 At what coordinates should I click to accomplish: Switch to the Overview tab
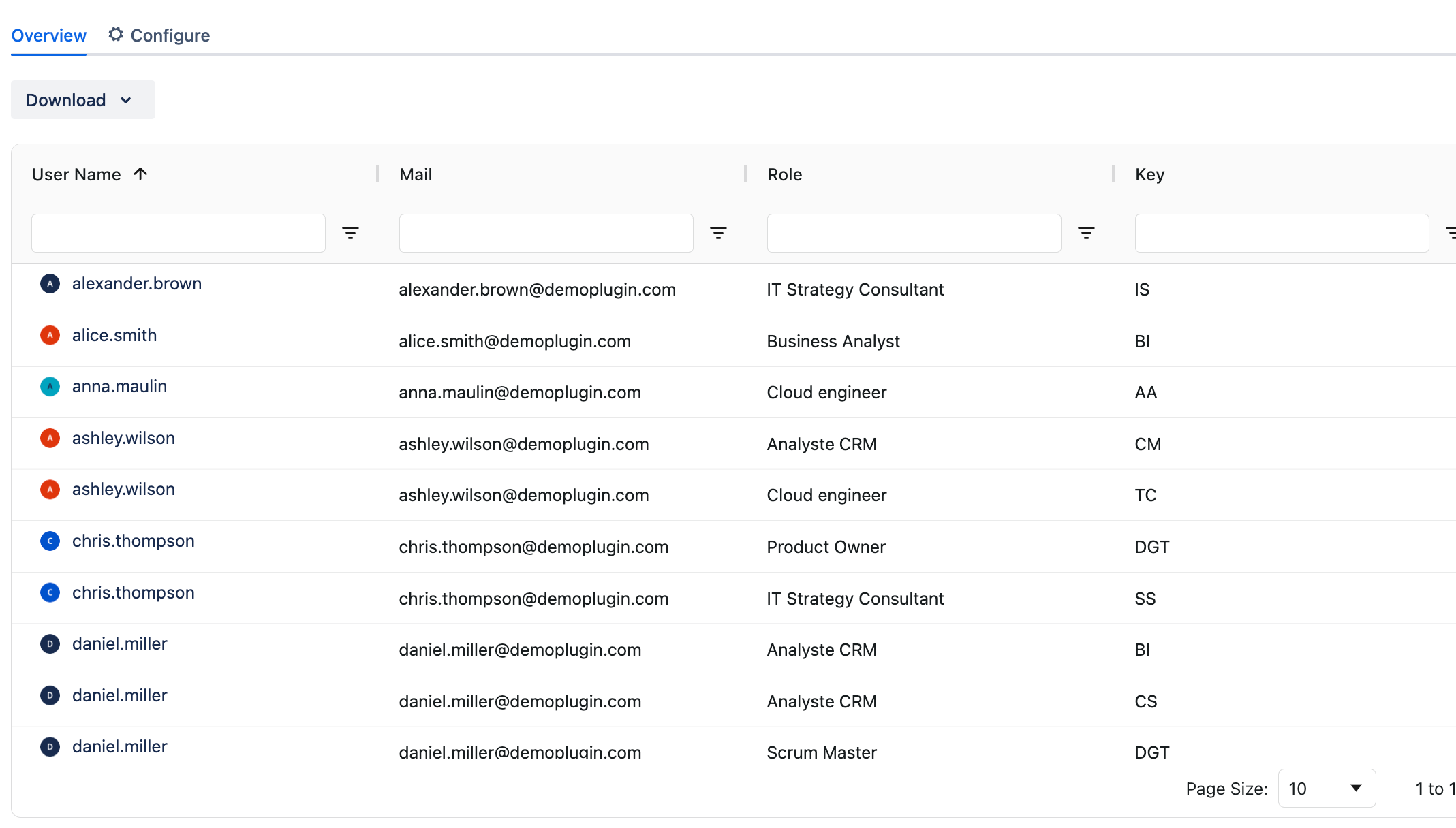[49, 35]
